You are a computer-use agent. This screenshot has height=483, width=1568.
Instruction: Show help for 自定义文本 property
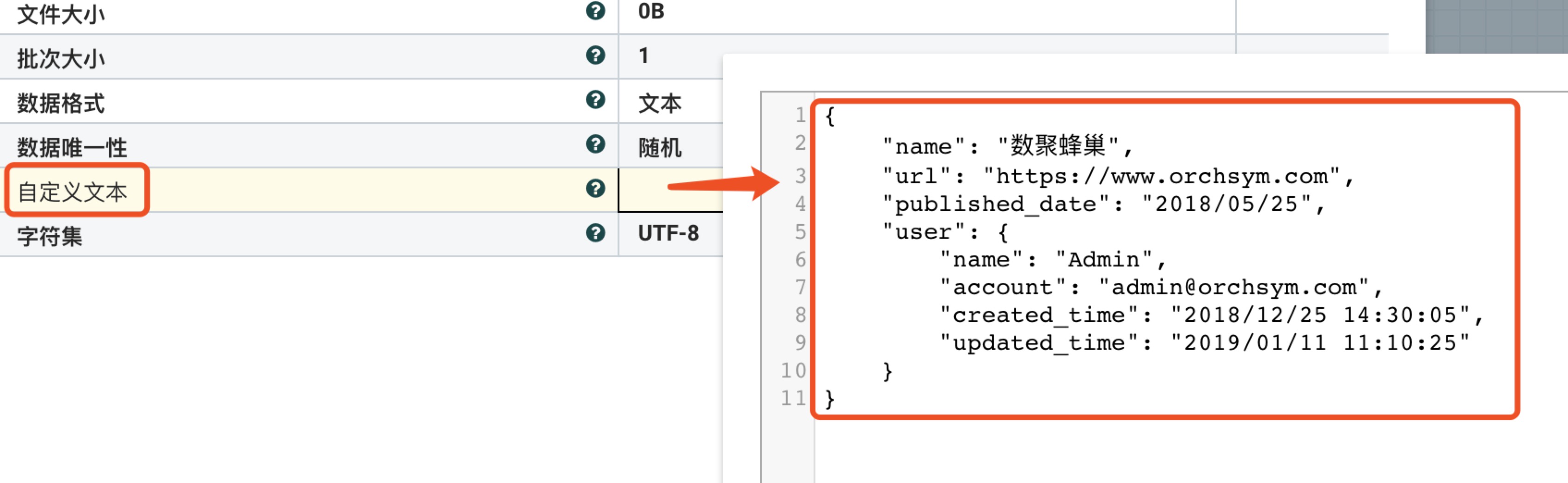pyautogui.click(x=594, y=189)
